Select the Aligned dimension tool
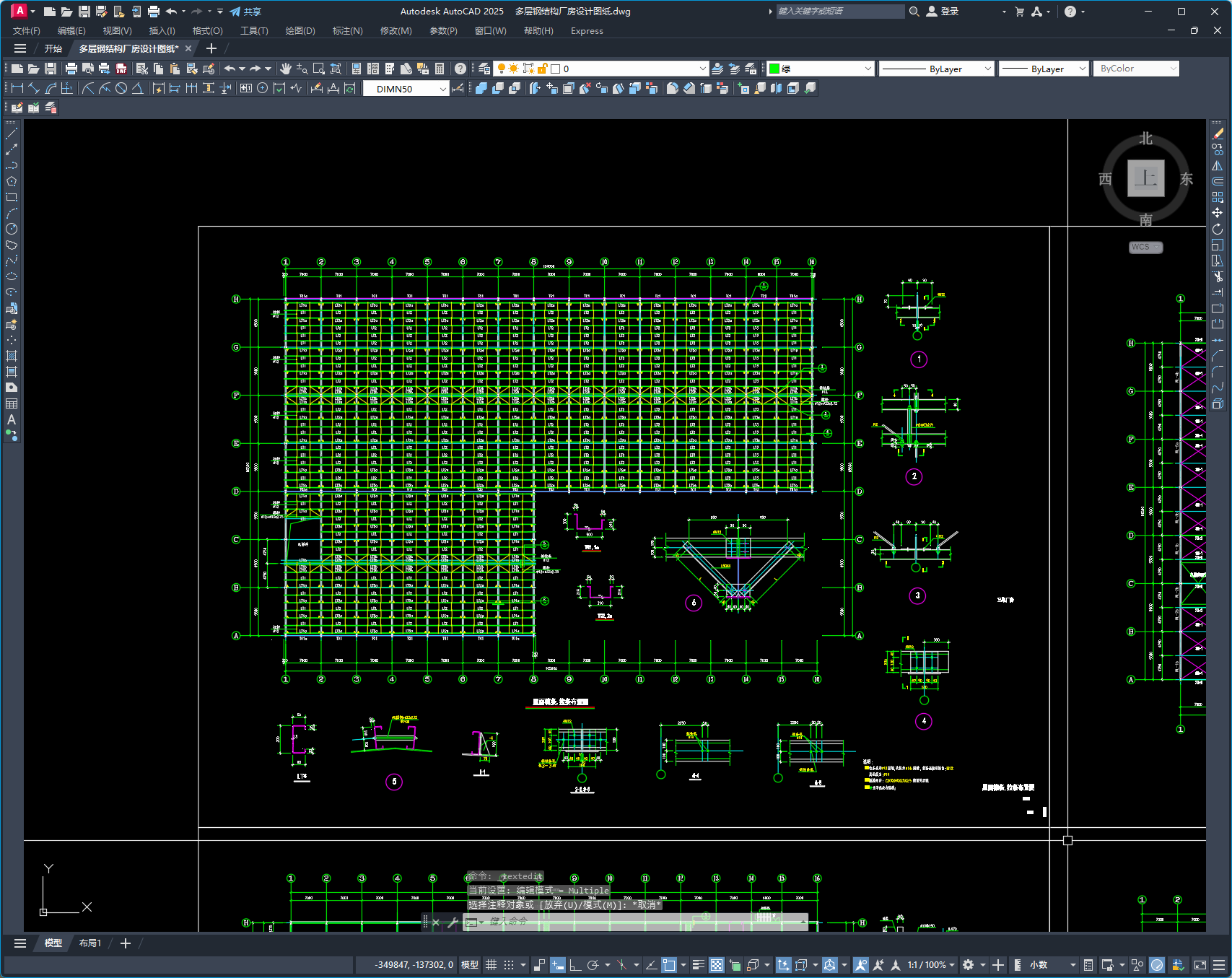The image size is (1232, 978). (34, 88)
